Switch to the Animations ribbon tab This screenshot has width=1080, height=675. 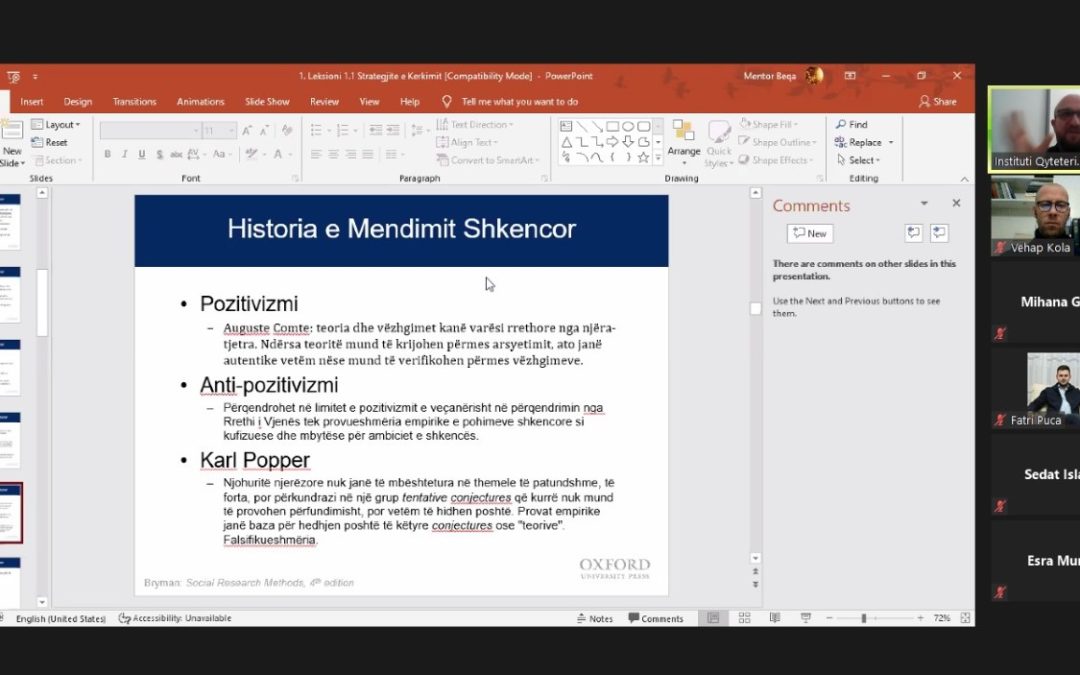click(x=200, y=101)
